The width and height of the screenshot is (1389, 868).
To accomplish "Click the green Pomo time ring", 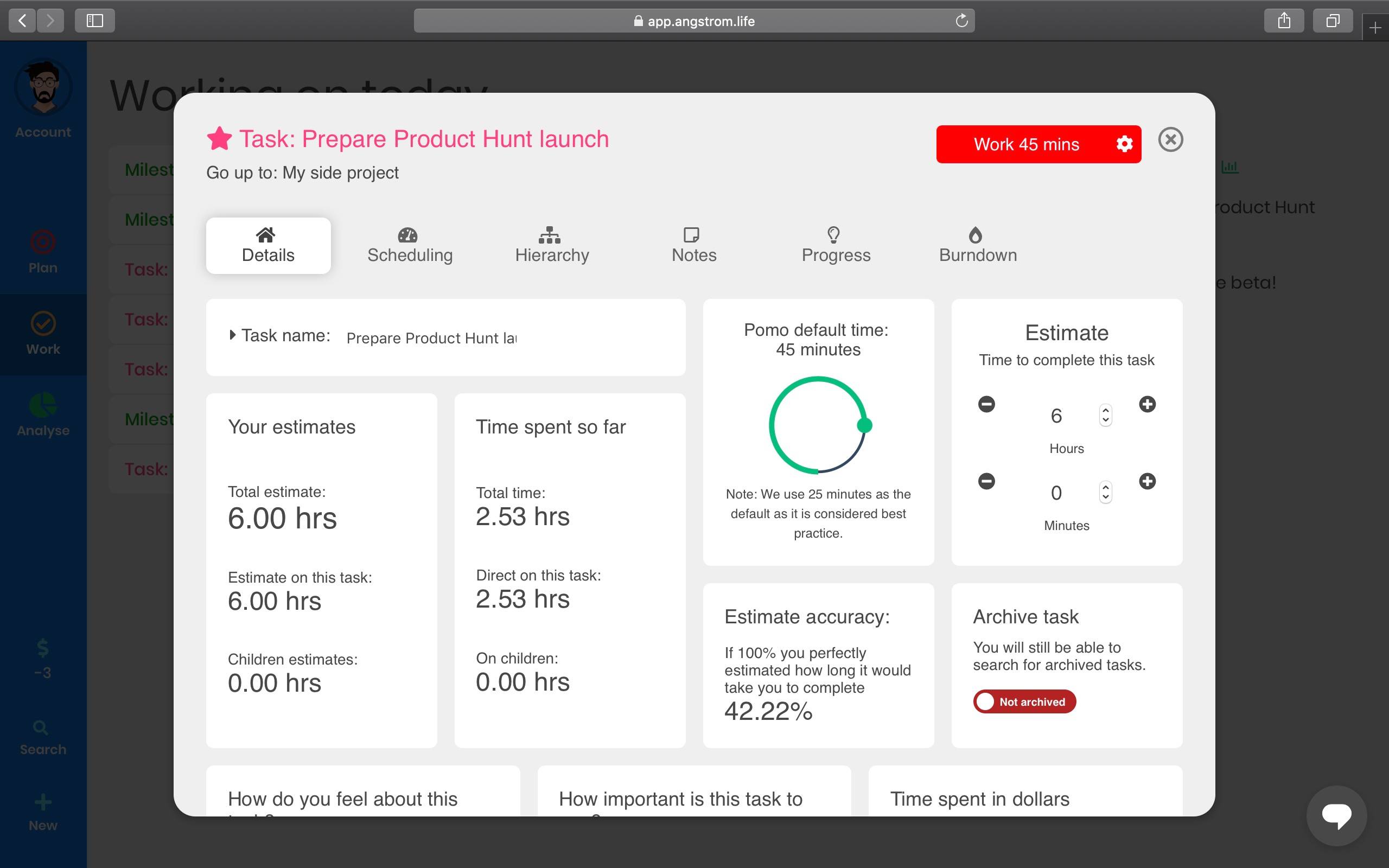I will click(817, 425).
